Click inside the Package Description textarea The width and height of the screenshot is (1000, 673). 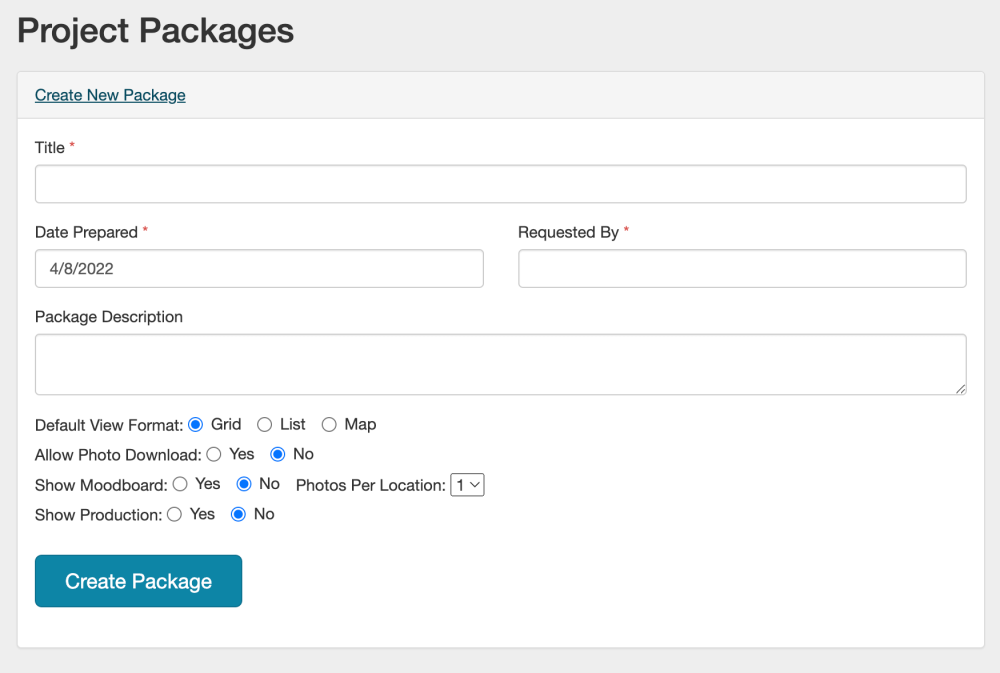pos(500,364)
